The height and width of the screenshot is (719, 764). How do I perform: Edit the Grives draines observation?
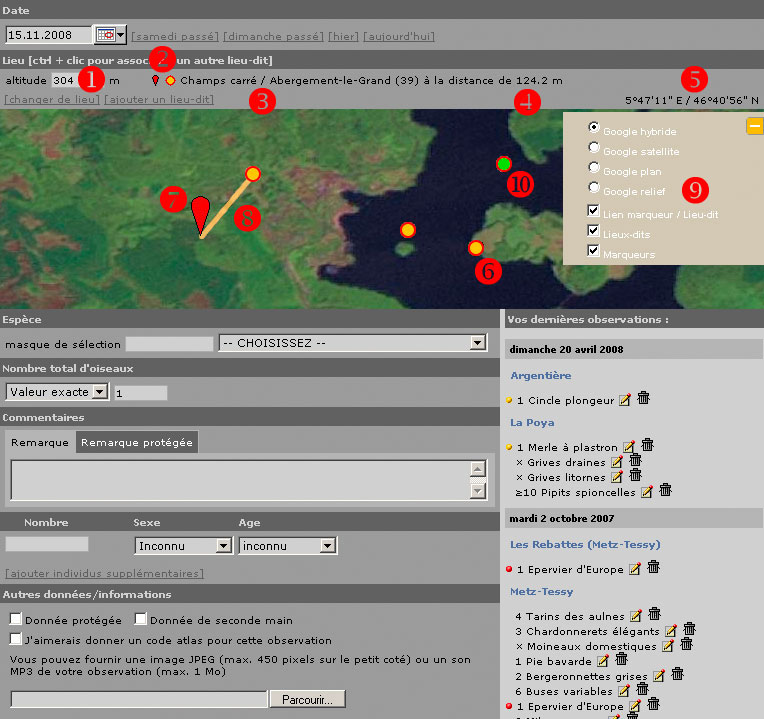point(617,462)
